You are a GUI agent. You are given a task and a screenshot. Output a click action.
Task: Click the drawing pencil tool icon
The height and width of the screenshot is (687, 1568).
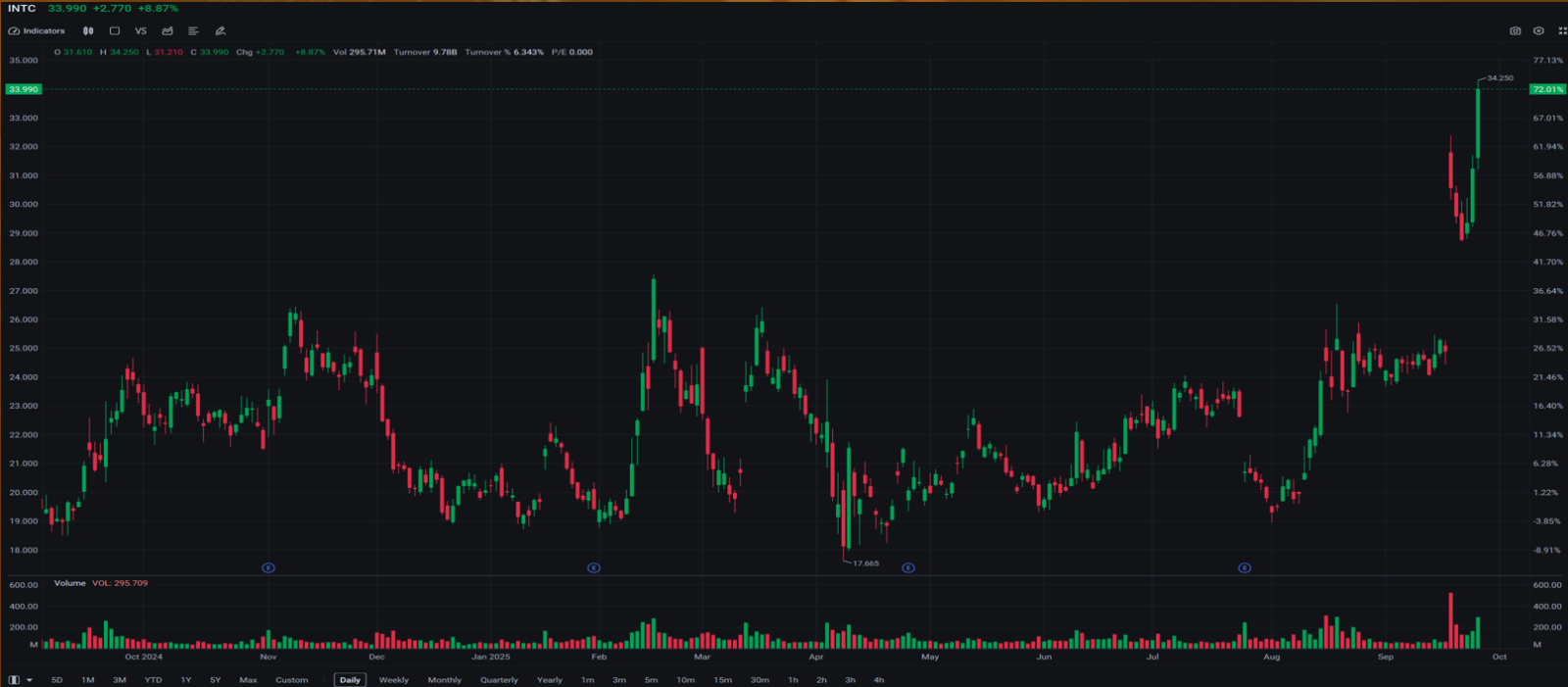[220, 30]
